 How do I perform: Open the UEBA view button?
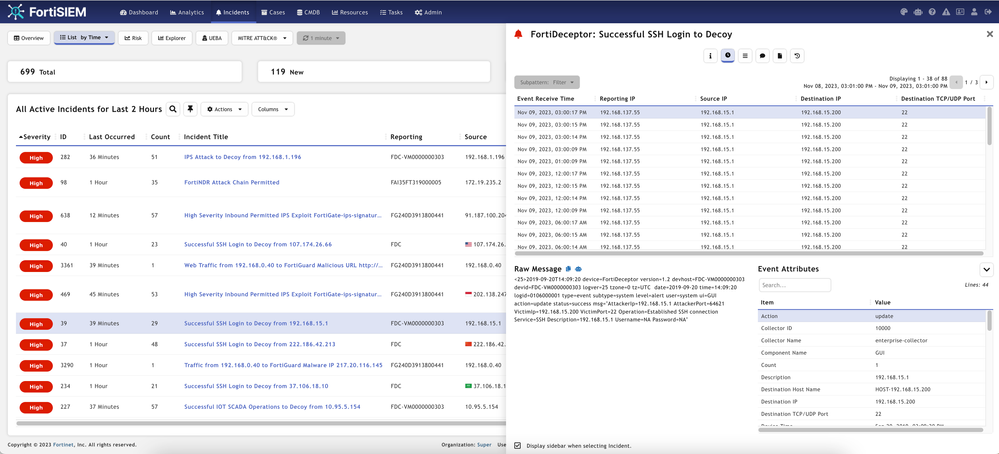(x=213, y=38)
